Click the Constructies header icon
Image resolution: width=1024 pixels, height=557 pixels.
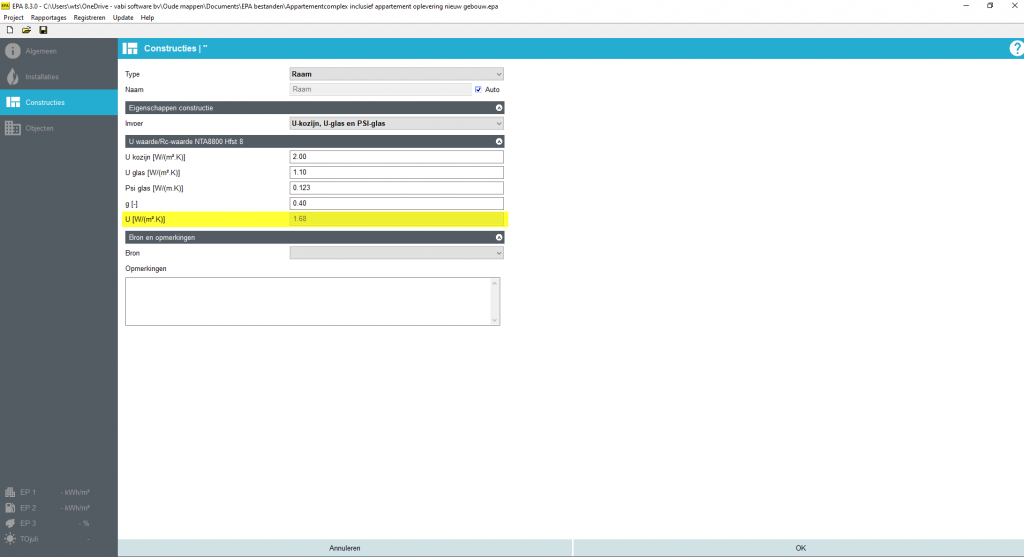pyautogui.click(x=130, y=48)
